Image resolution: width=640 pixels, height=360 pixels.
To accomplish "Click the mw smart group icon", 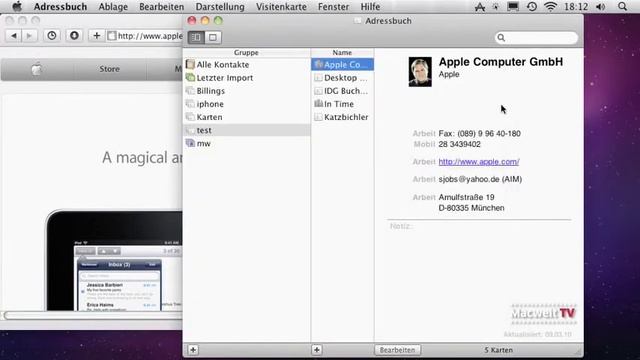I will 190,143.
